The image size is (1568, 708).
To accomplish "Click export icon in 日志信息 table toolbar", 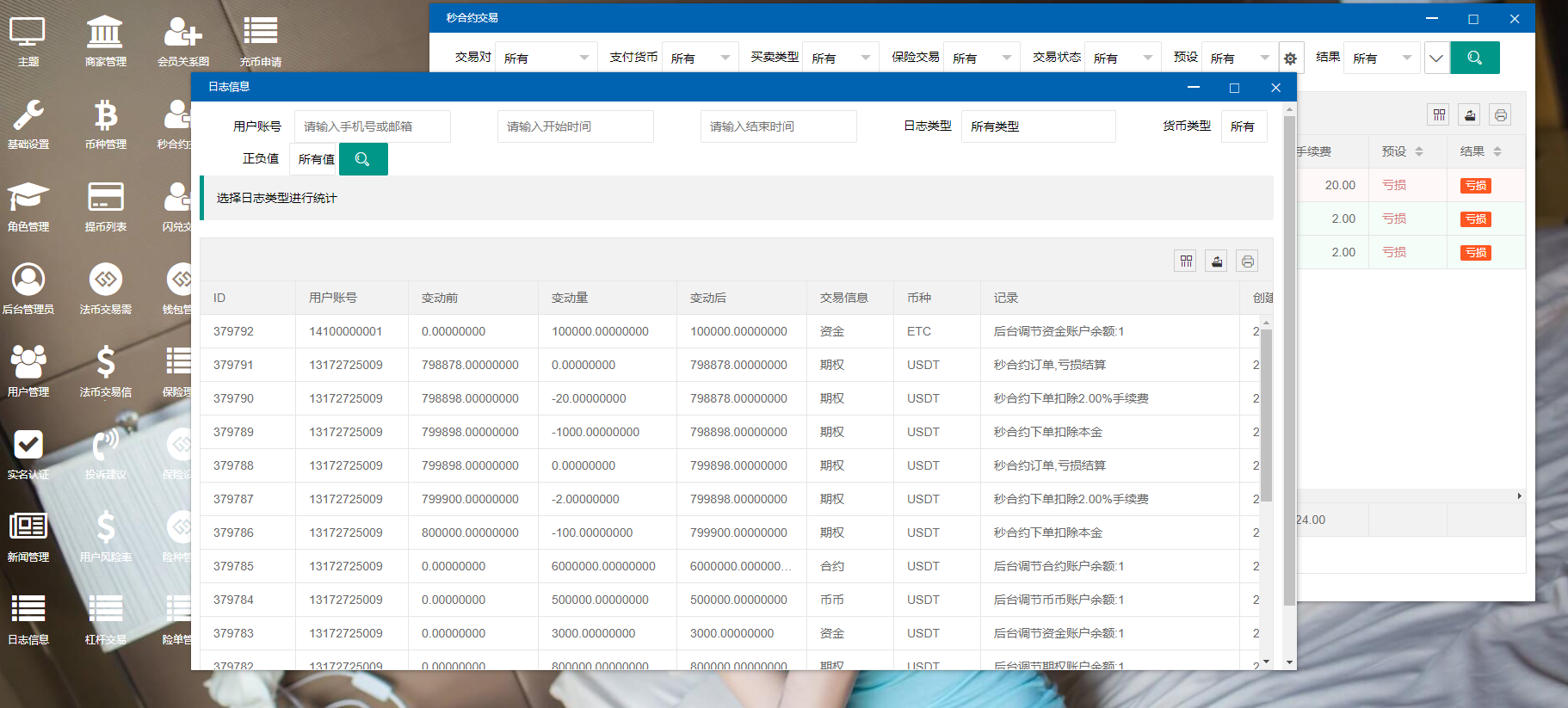I will point(1216,262).
